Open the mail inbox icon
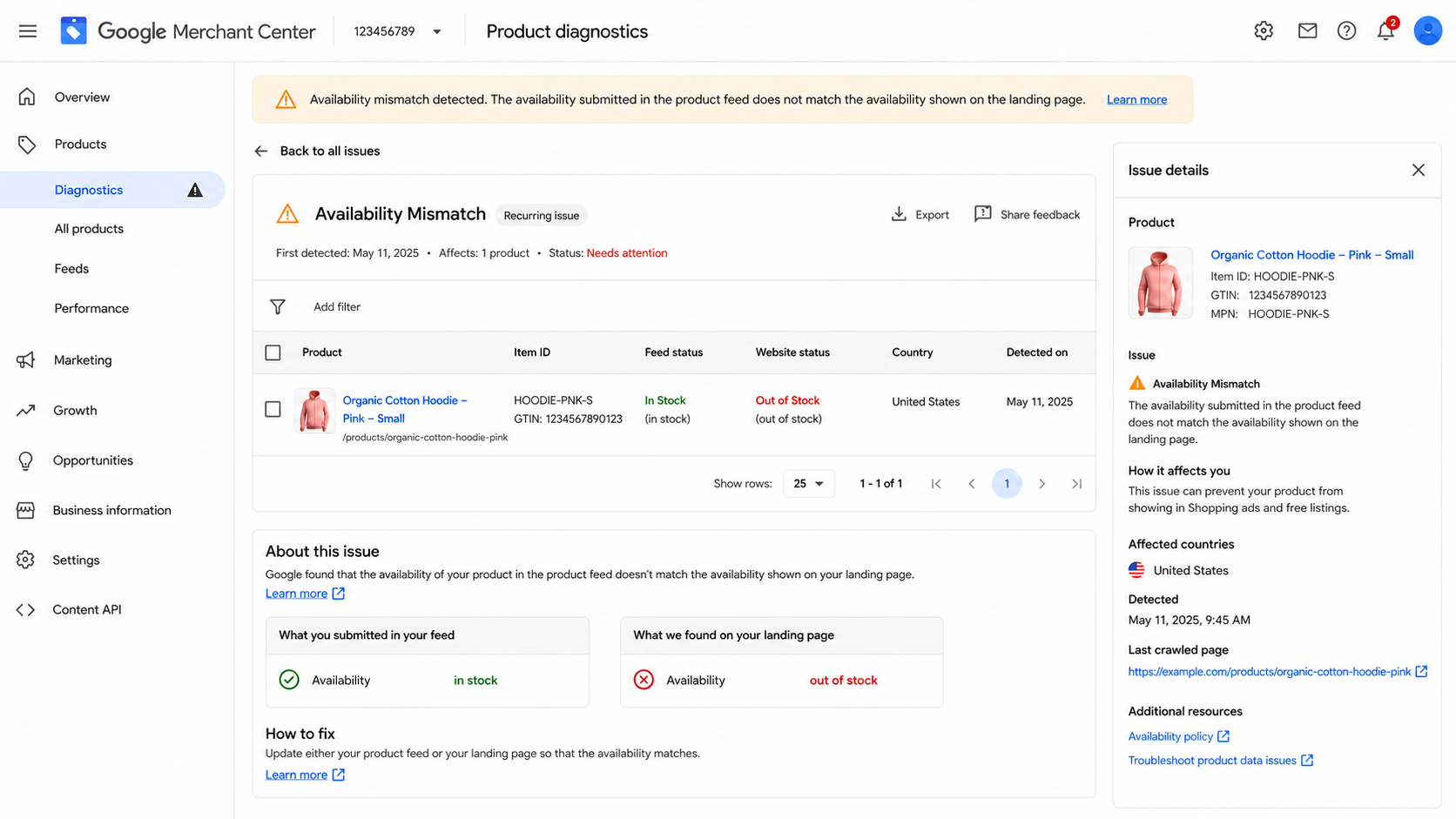 [x=1307, y=31]
